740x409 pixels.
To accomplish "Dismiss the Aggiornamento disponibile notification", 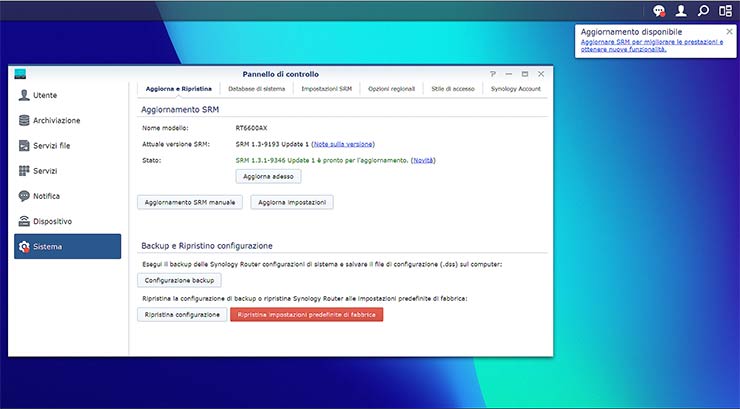I will (x=729, y=32).
